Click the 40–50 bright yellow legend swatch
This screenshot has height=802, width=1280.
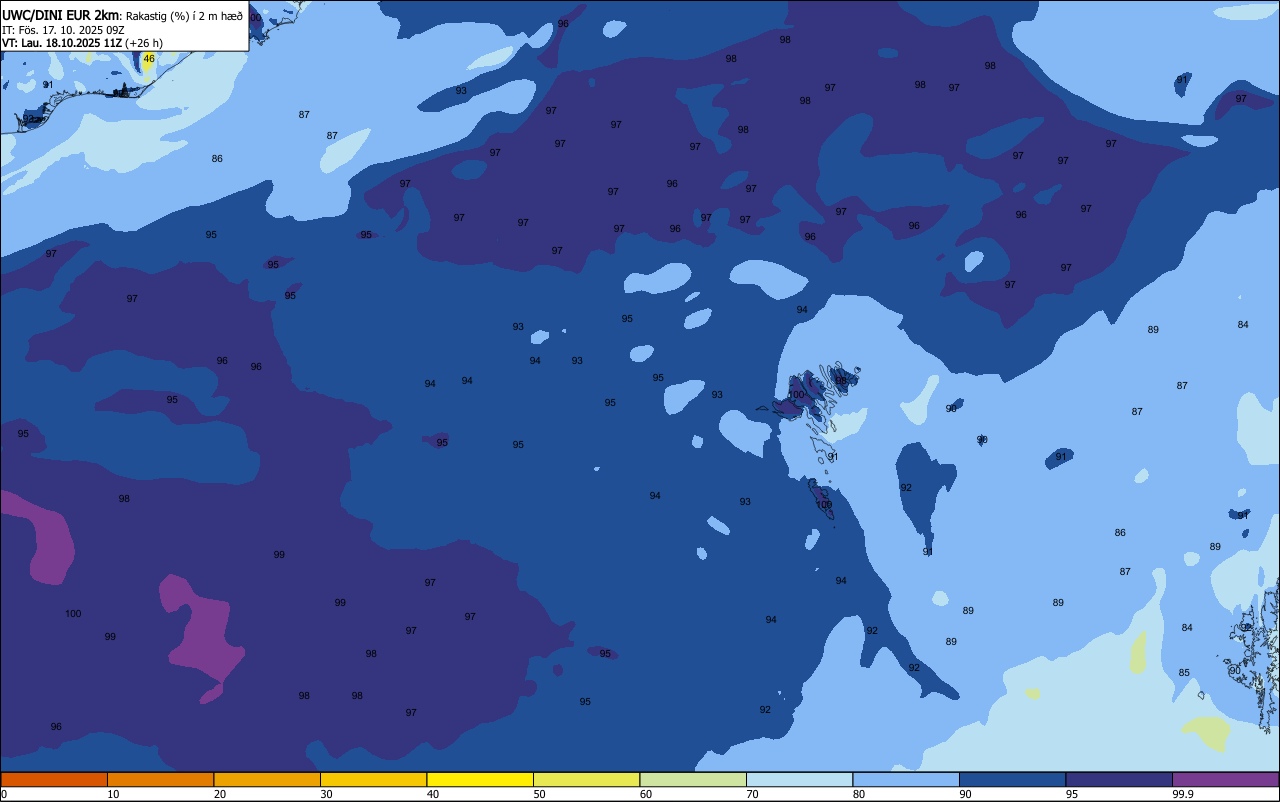[x=480, y=779]
